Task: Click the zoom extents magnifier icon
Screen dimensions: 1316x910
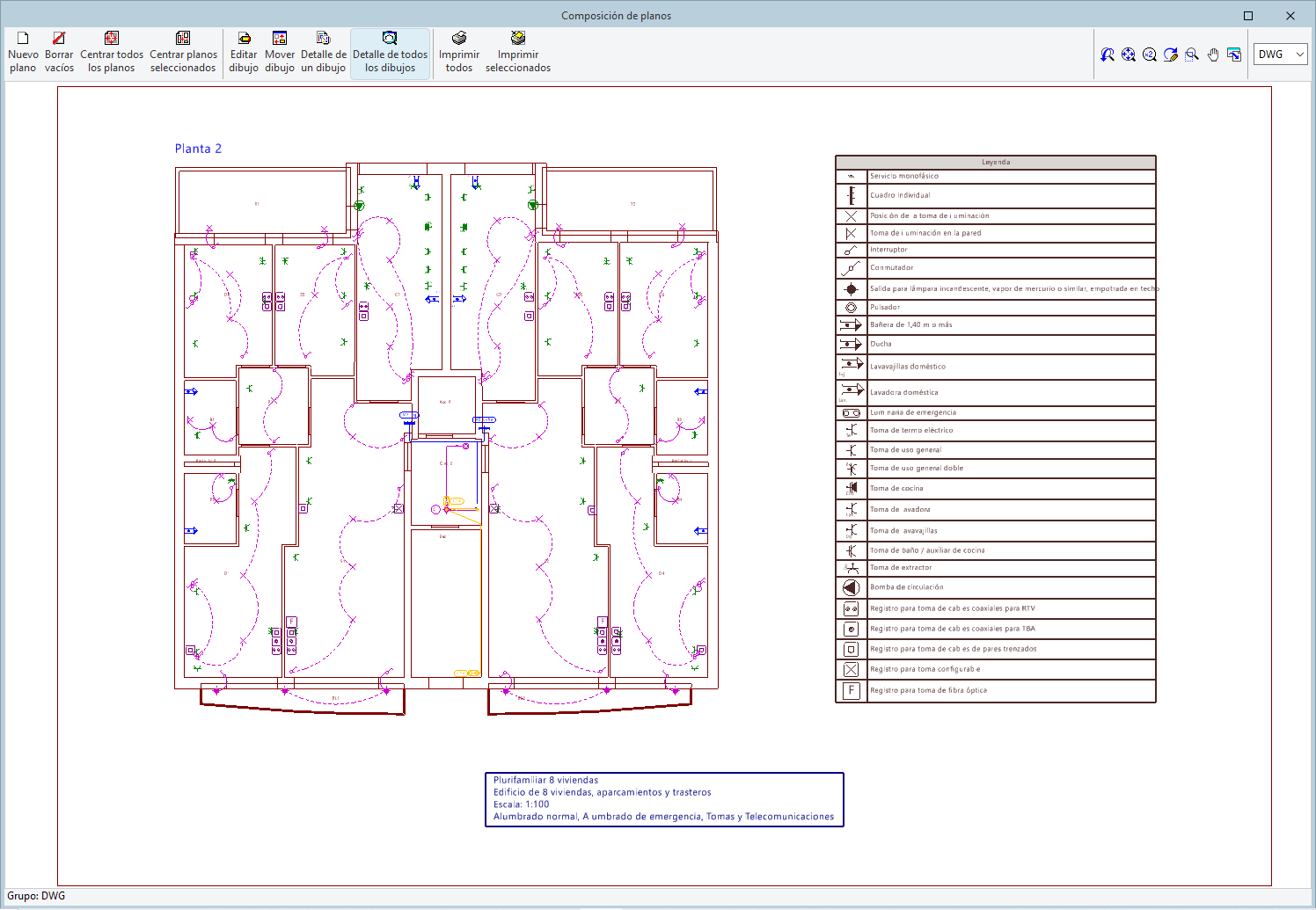Action: tap(1129, 55)
